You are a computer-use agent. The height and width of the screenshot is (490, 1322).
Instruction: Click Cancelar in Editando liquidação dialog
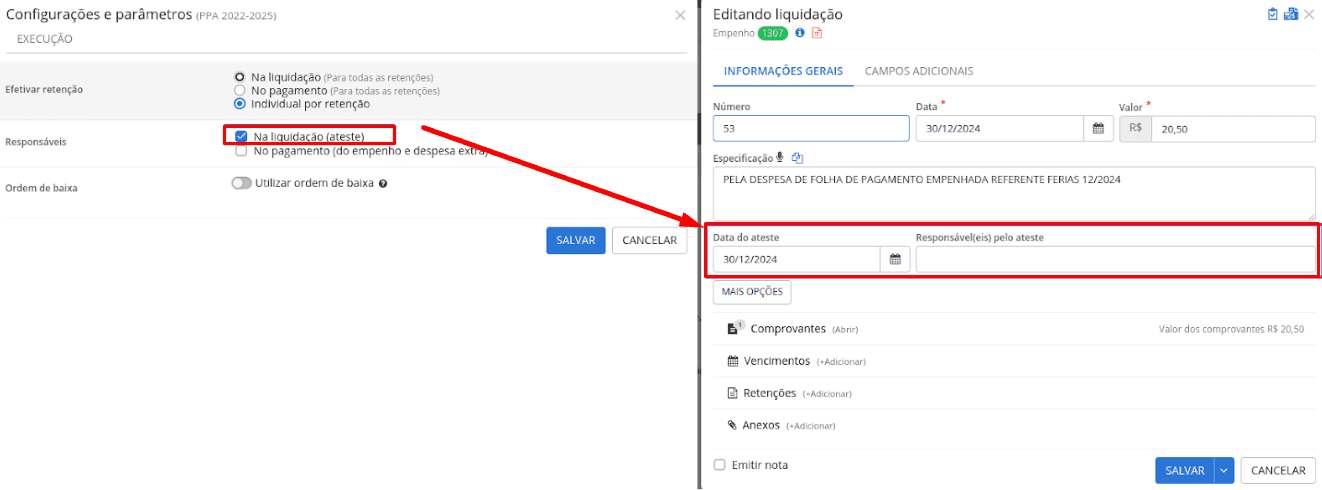1278,470
